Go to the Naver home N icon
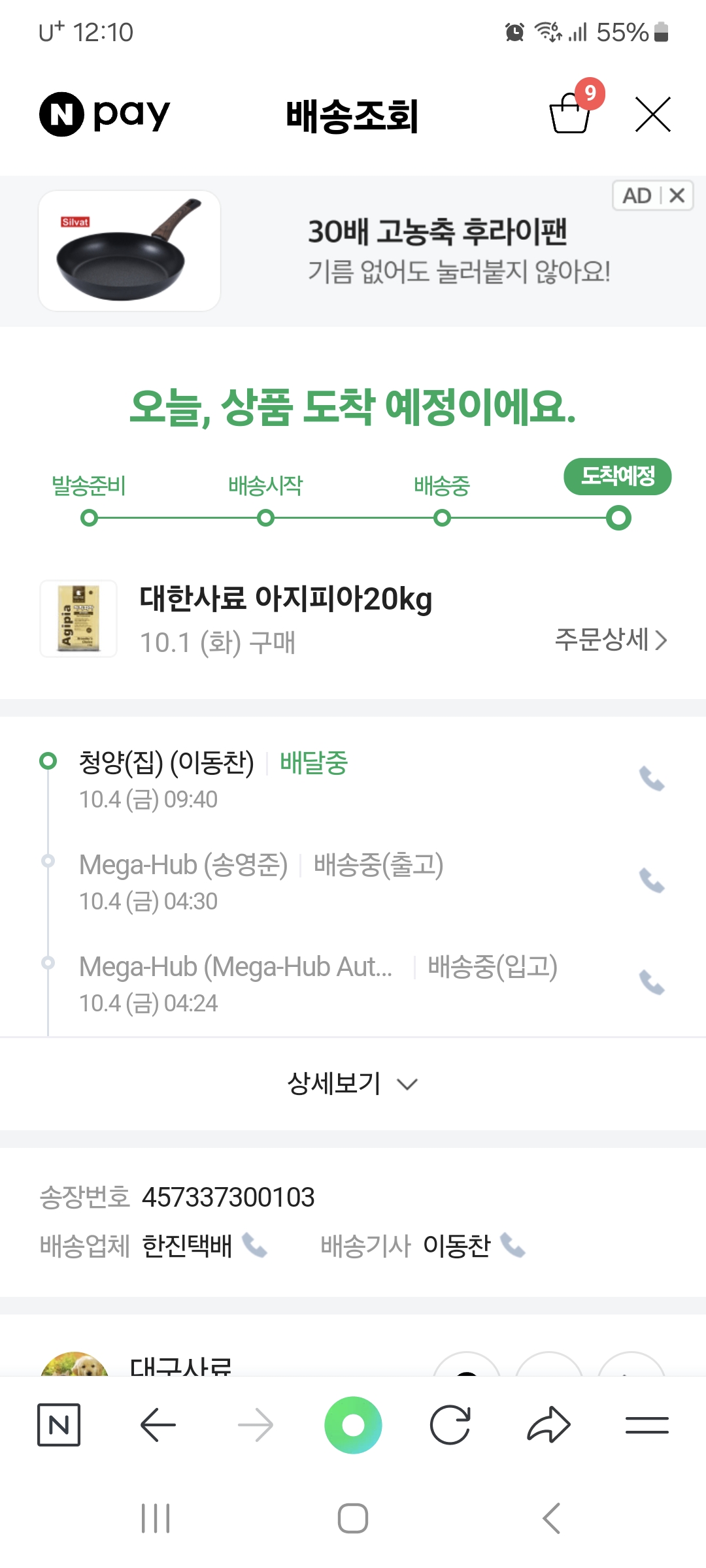The image size is (706, 1568). click(59, 1425)
